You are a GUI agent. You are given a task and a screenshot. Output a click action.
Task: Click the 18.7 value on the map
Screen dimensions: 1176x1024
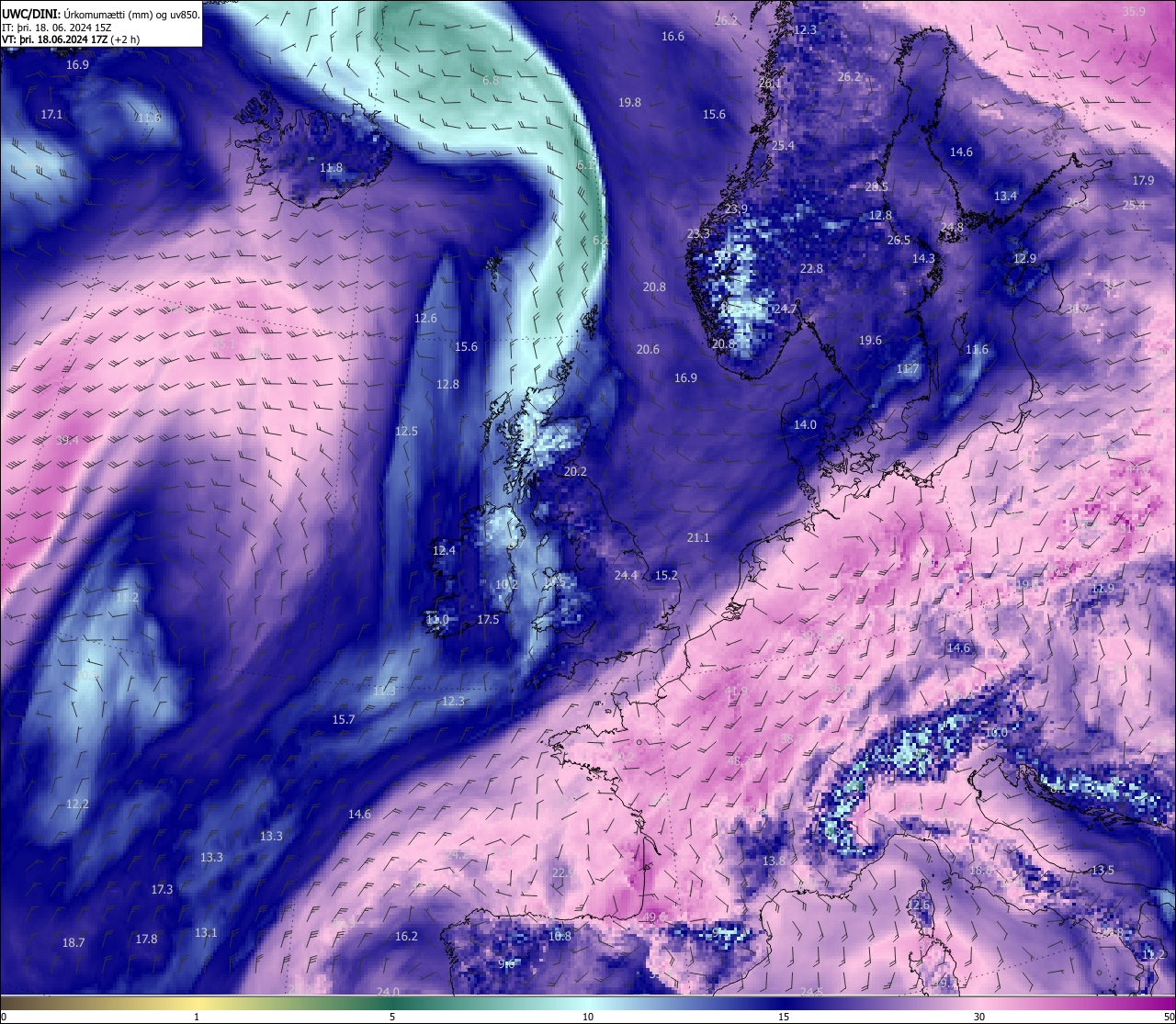[x=73, y=943]
